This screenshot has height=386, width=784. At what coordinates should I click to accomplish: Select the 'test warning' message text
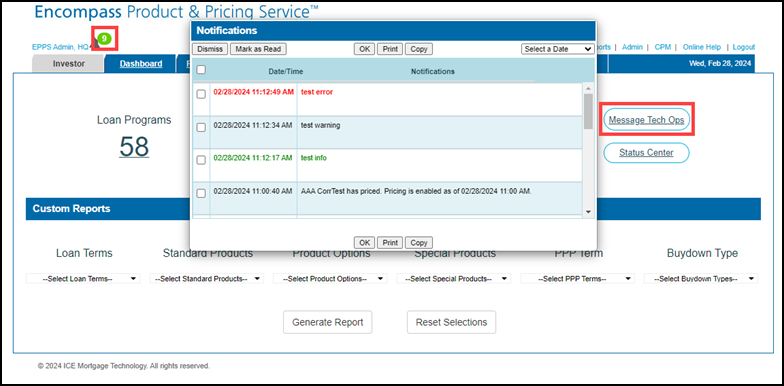point(320,126)
